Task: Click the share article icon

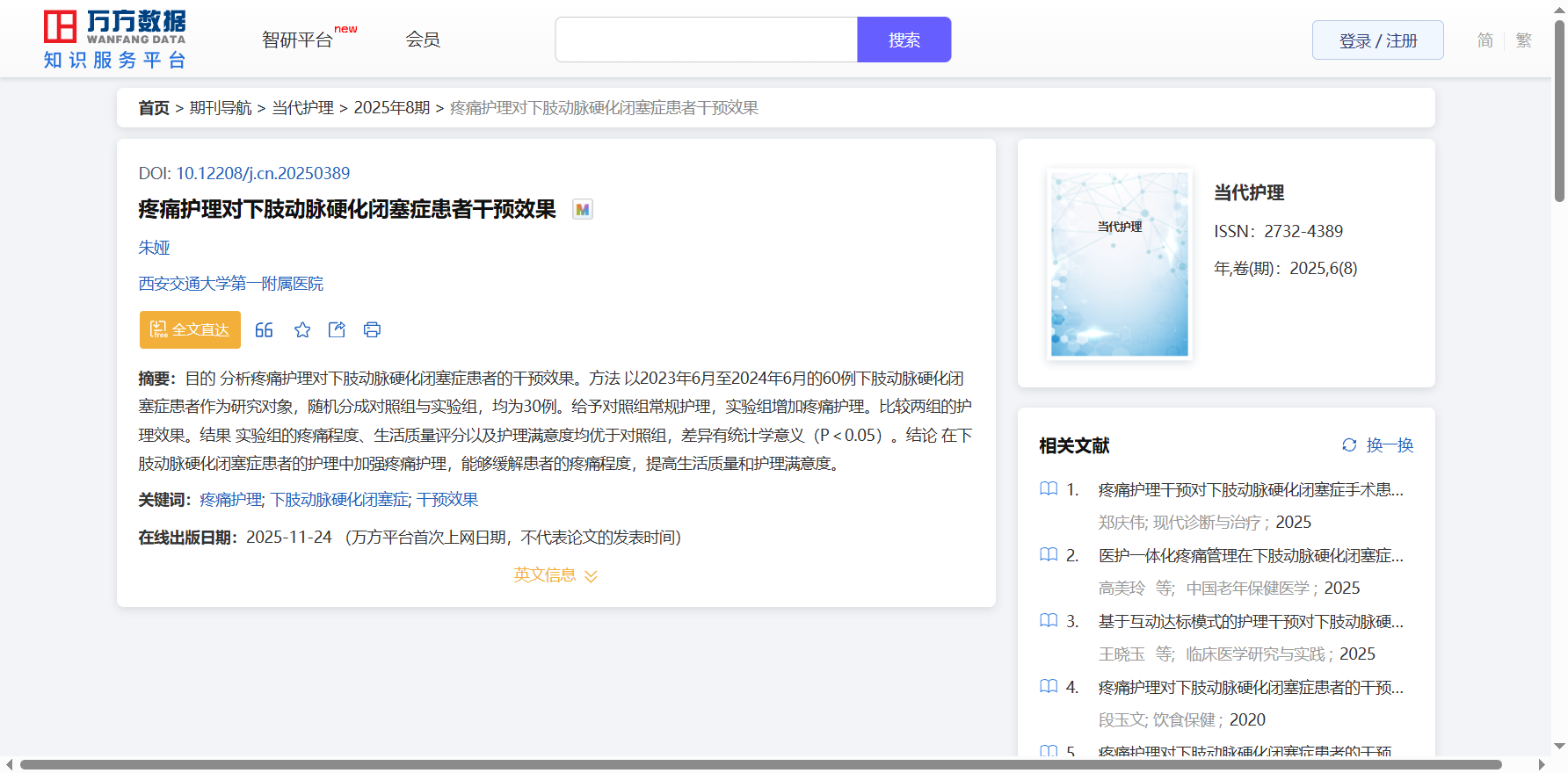Action: 337,330
